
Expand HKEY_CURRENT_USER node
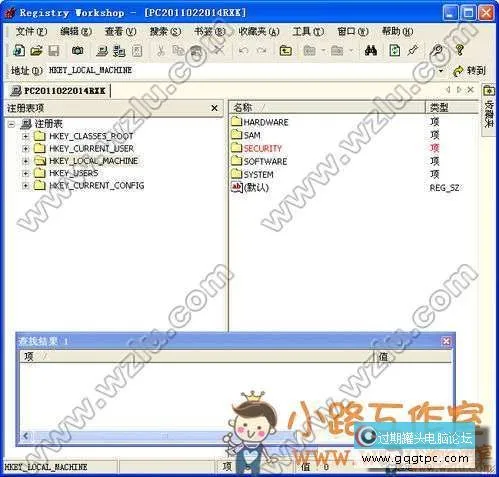(25, 149)
